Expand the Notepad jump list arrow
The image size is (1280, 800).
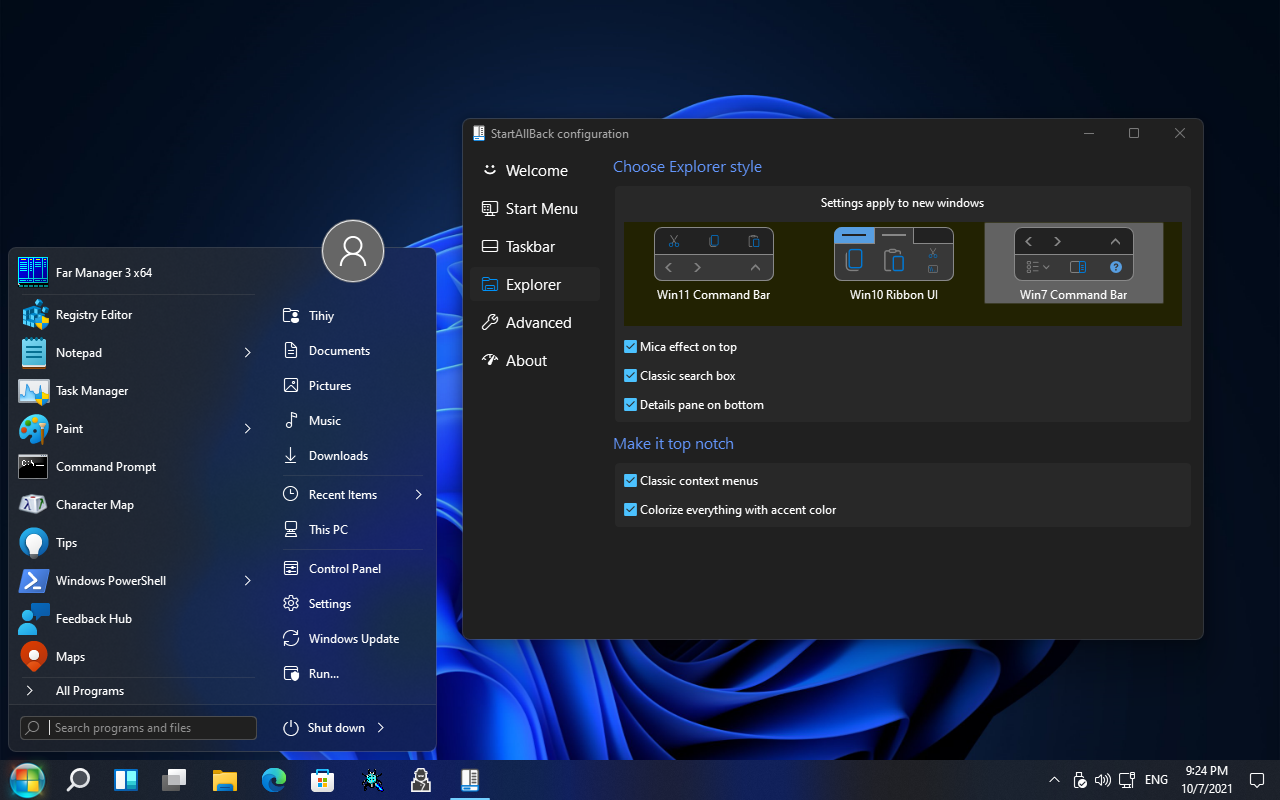point(247,353)
